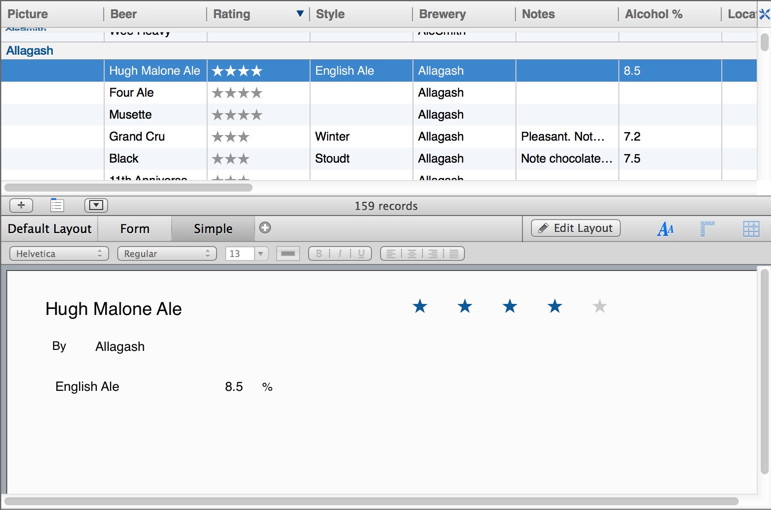The width and height of the screenshot is (771, 510).
Task: Click the Brewery column header
Action: click(464, 14)
